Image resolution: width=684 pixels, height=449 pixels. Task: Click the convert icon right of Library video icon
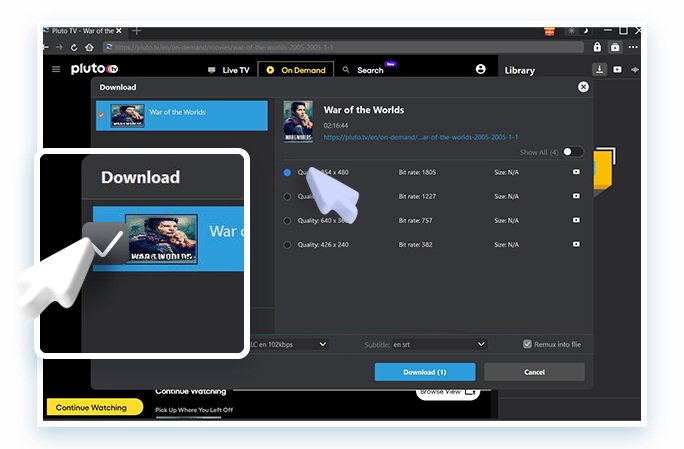click(635, 69)
